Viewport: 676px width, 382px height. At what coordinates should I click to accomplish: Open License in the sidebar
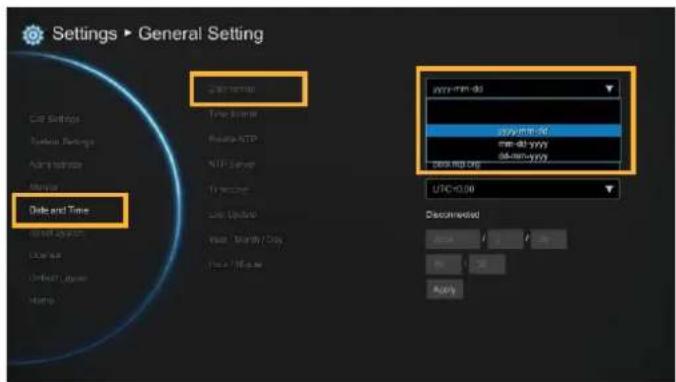tap(45, 255)
